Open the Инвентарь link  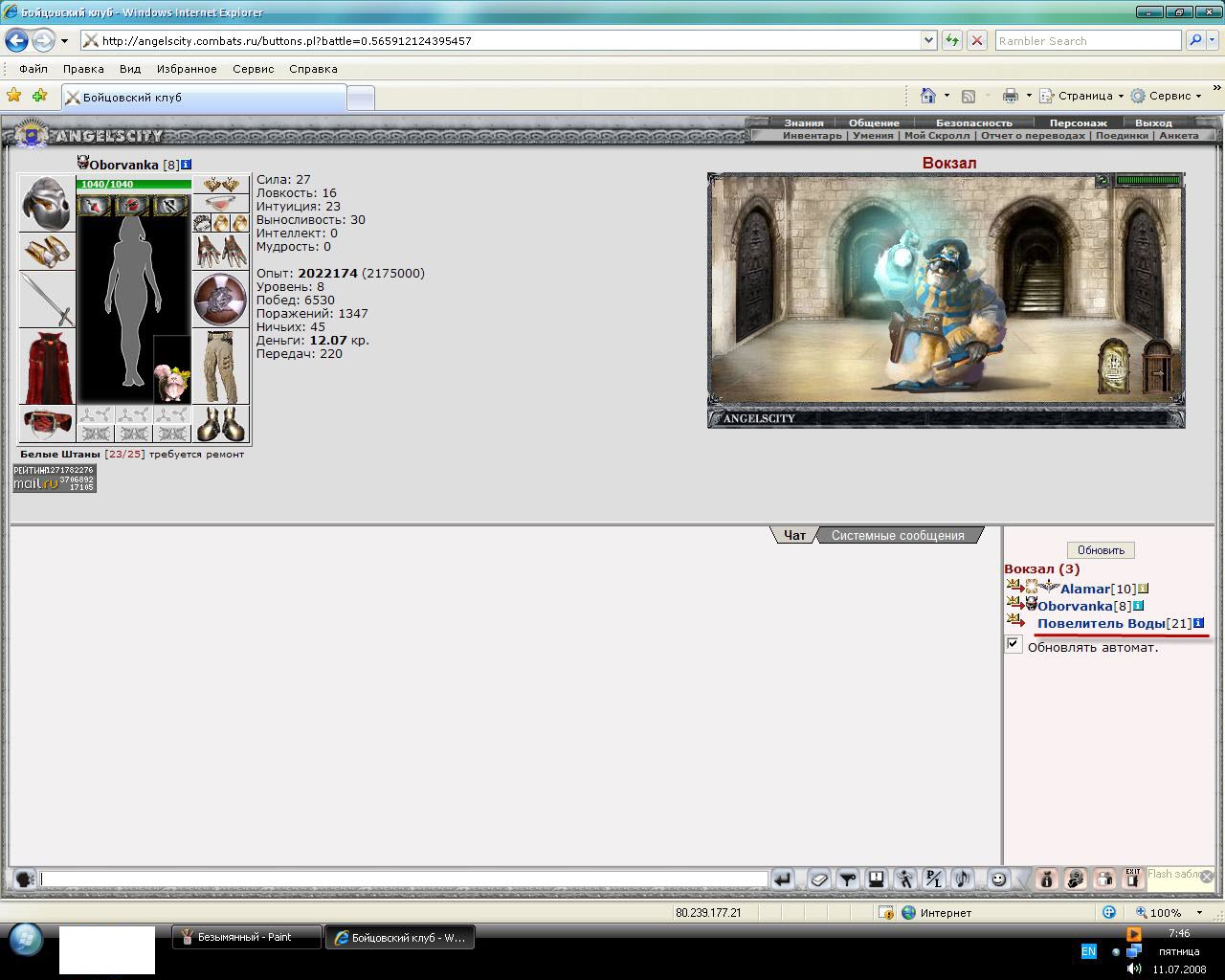pyautogui.click(x=813, y=135)
